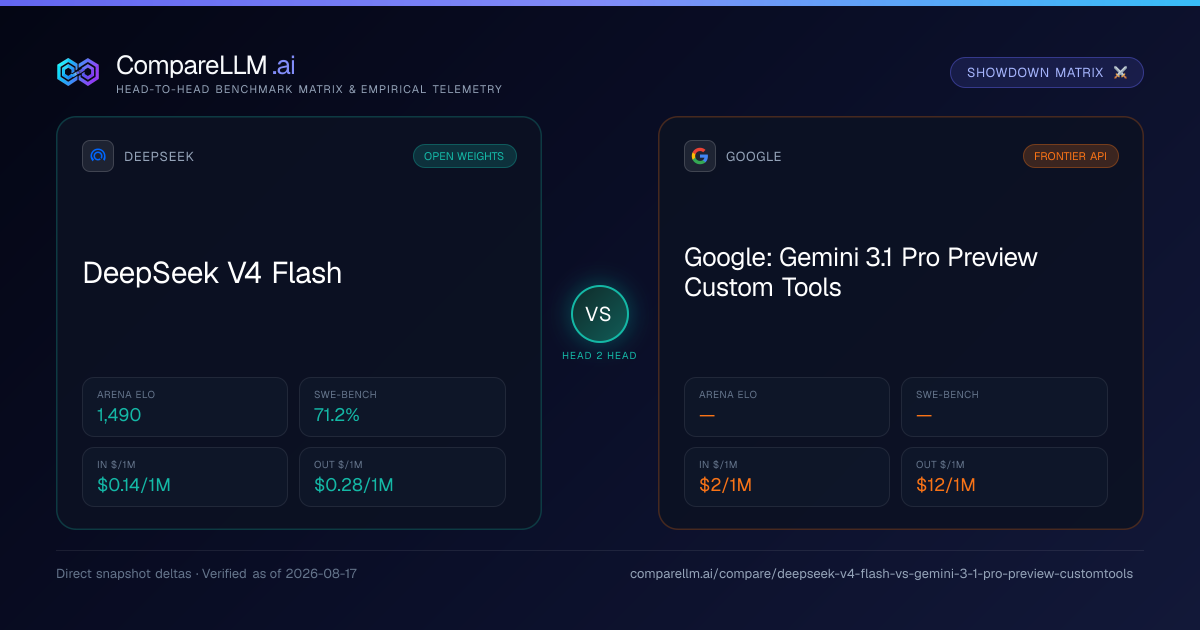Select DeepSeek SWE-Bench 71.2% tile
Image resolution: width=1200 pixels, height=630 pixels.
click(x=402, y=407)
